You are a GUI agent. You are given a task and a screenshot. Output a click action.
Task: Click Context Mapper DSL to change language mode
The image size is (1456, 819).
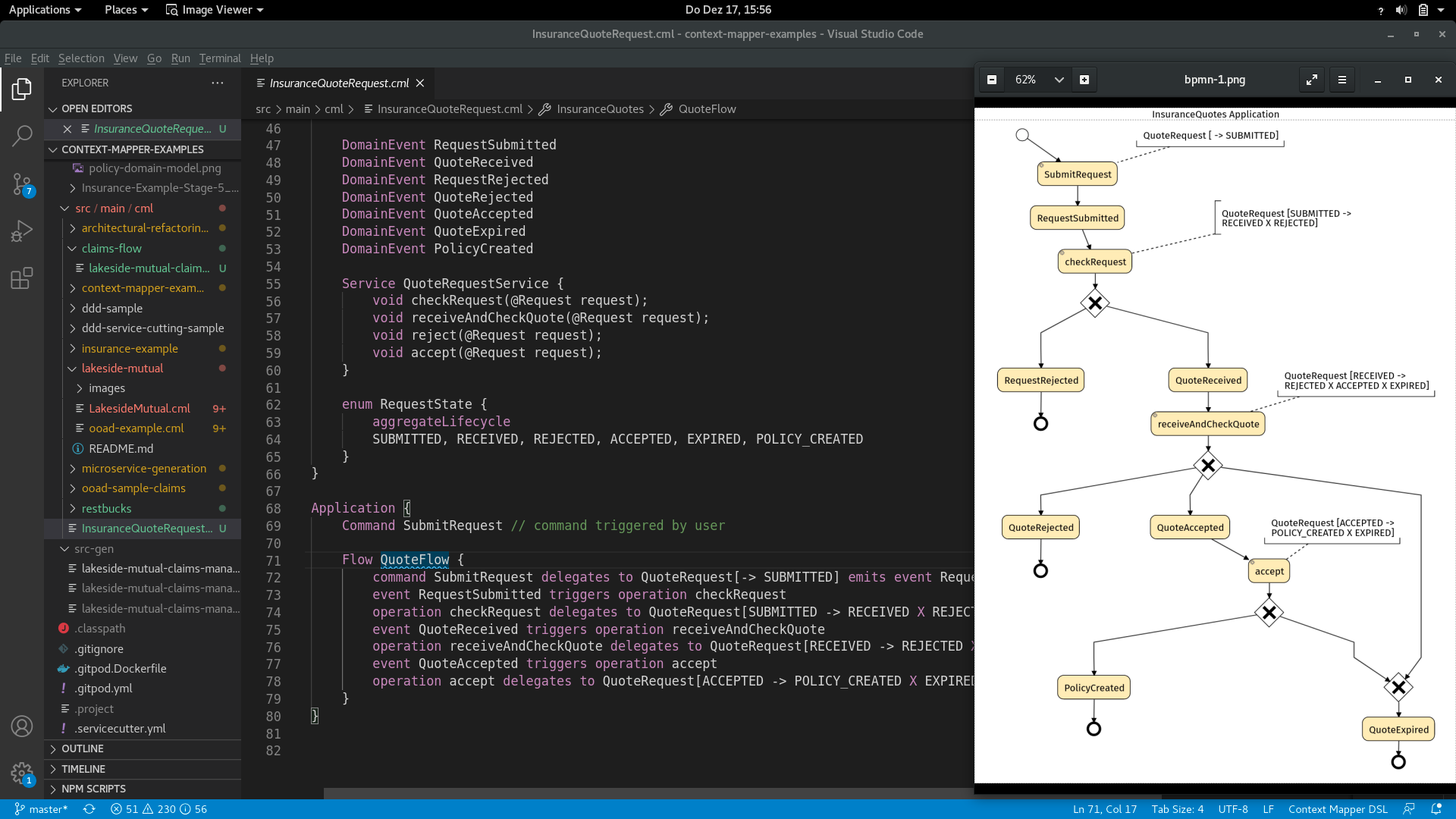click(1338, 809)
